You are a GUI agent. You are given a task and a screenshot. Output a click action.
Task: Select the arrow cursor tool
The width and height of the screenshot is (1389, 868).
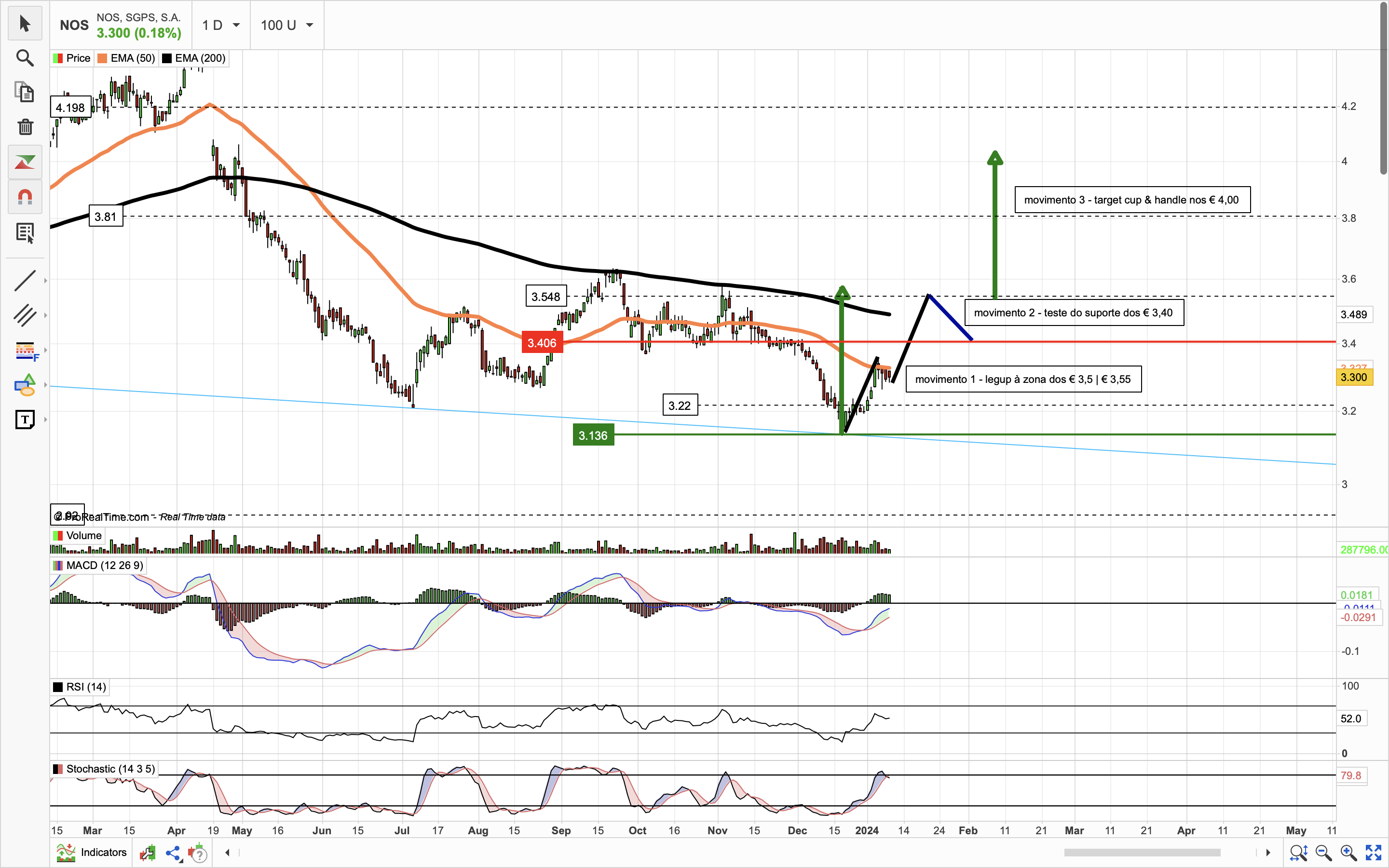[x=25, y=24]
